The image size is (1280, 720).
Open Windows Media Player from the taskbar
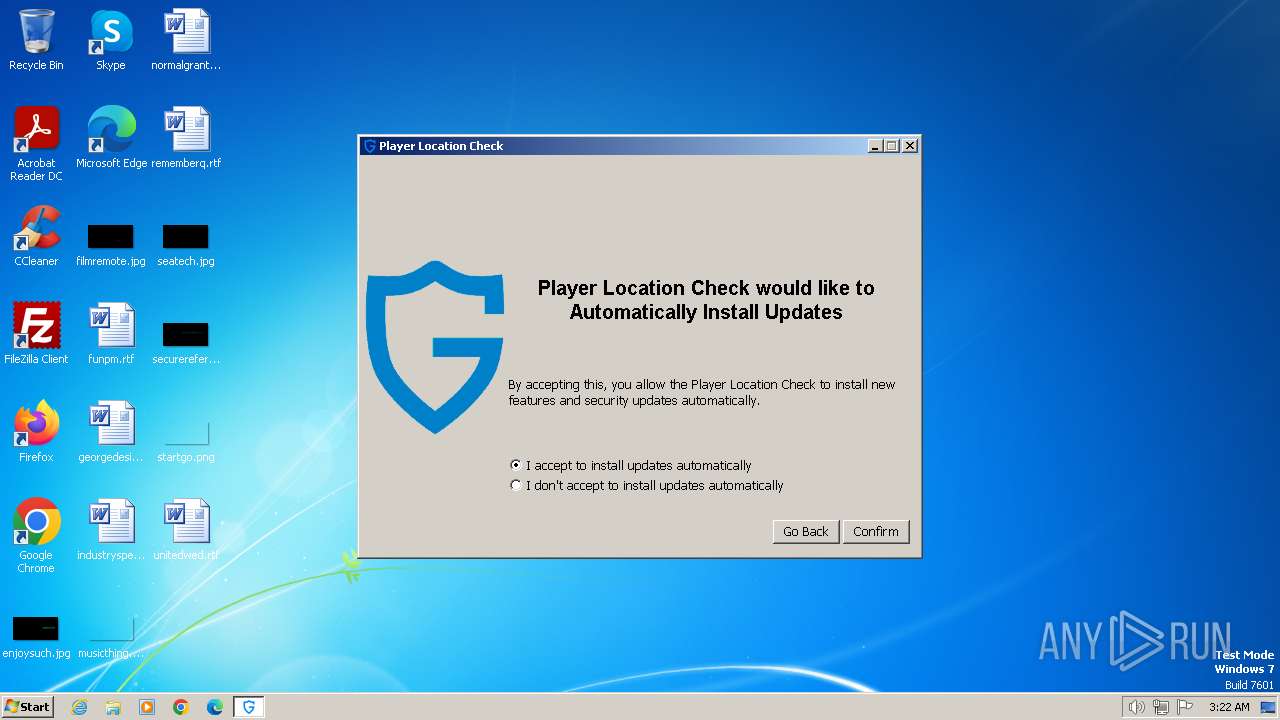coord(147,707)
